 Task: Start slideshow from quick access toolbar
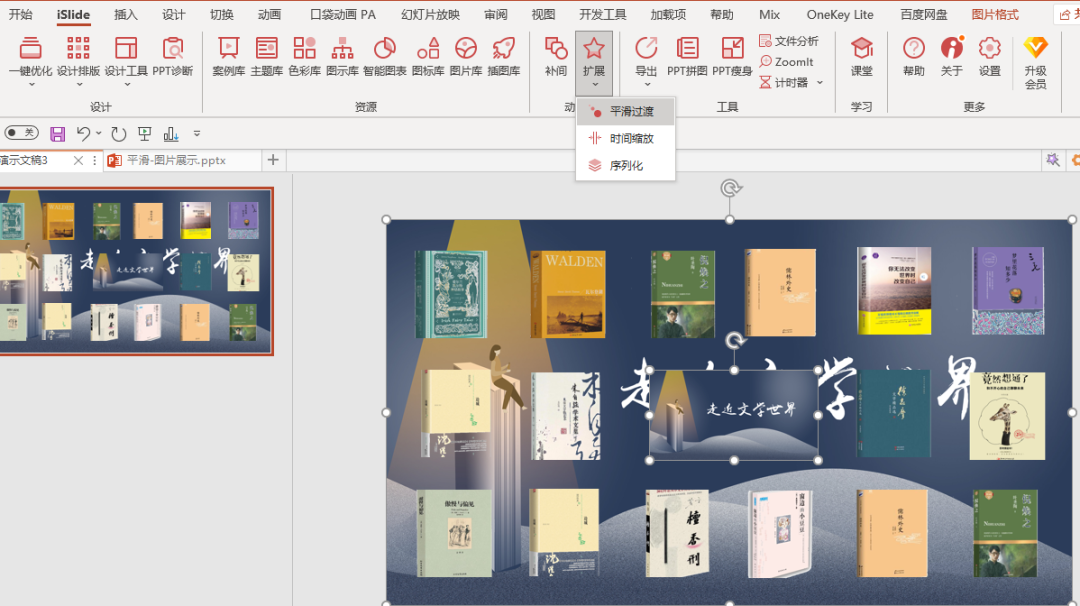(x=145, y=134)
